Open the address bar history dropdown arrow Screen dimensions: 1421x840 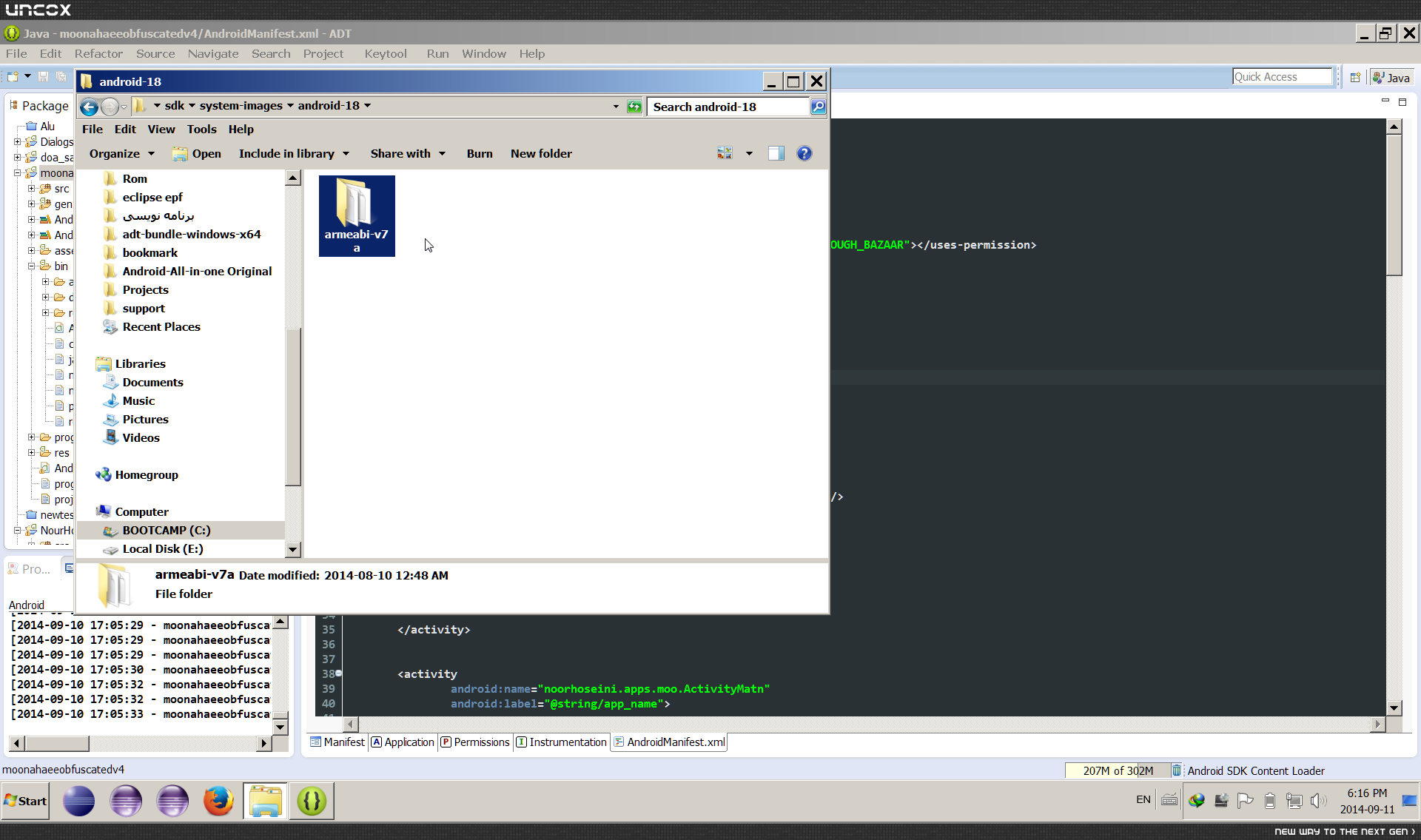pyautogui.click(x=616, y=107)
